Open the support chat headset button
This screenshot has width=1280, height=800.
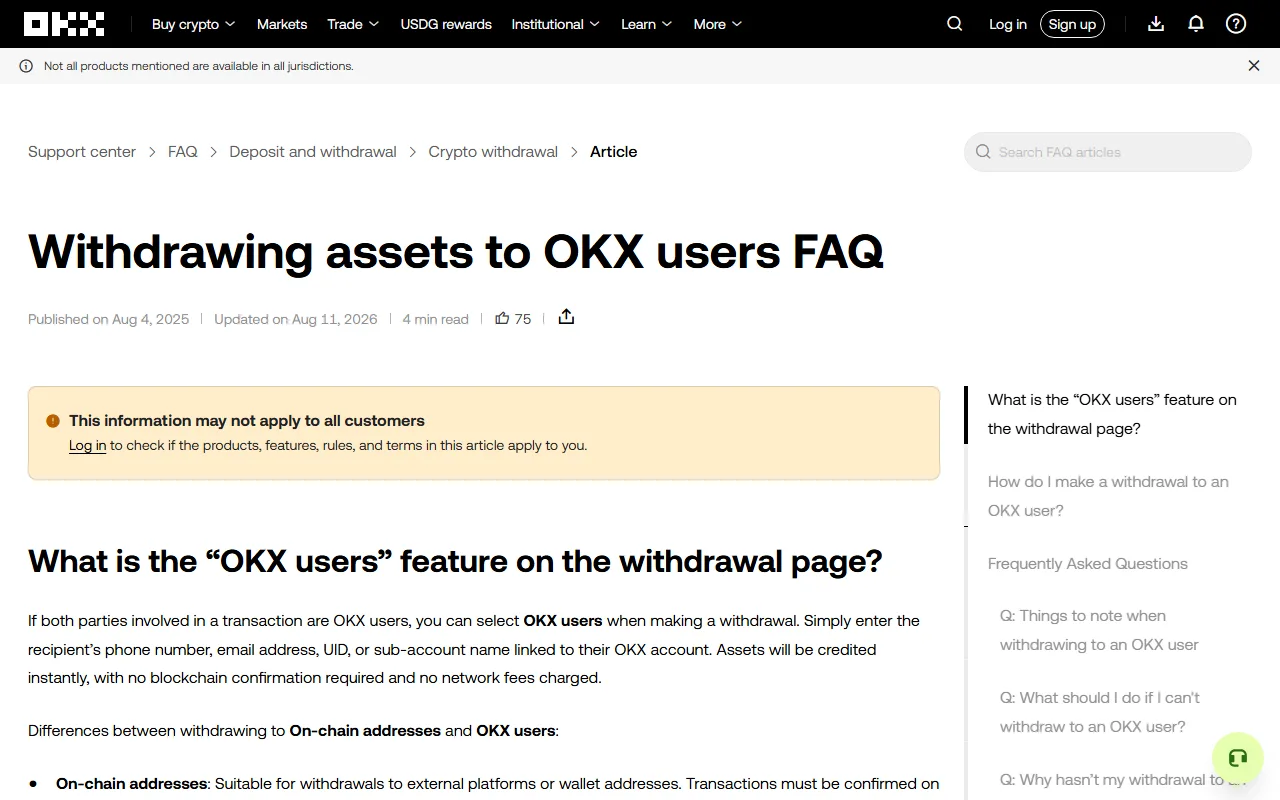click(1238, 758)
